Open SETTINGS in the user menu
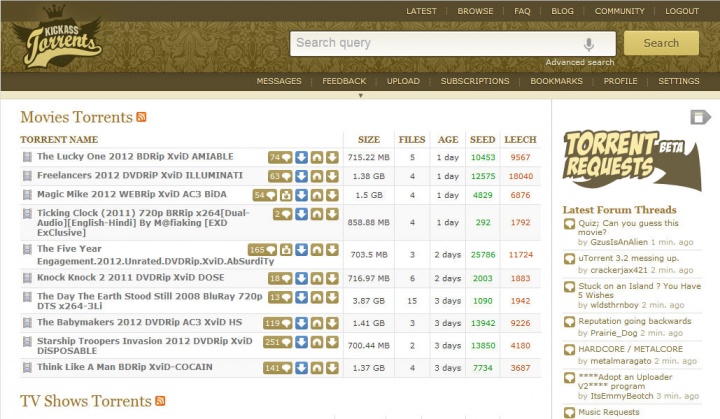This screenshot has width=720, height=419. pyautogui.click(x=679, y=81)
